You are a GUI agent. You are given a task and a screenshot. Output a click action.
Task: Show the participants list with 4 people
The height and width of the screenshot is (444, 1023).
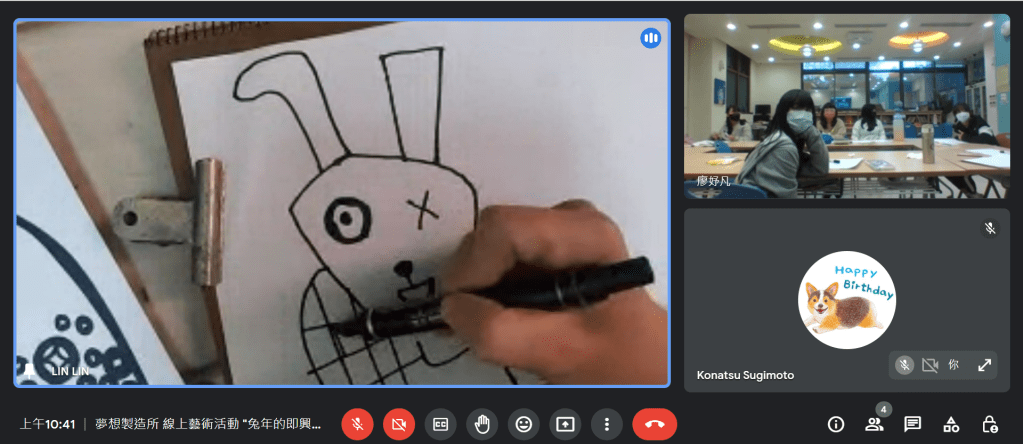pos(874,424)
